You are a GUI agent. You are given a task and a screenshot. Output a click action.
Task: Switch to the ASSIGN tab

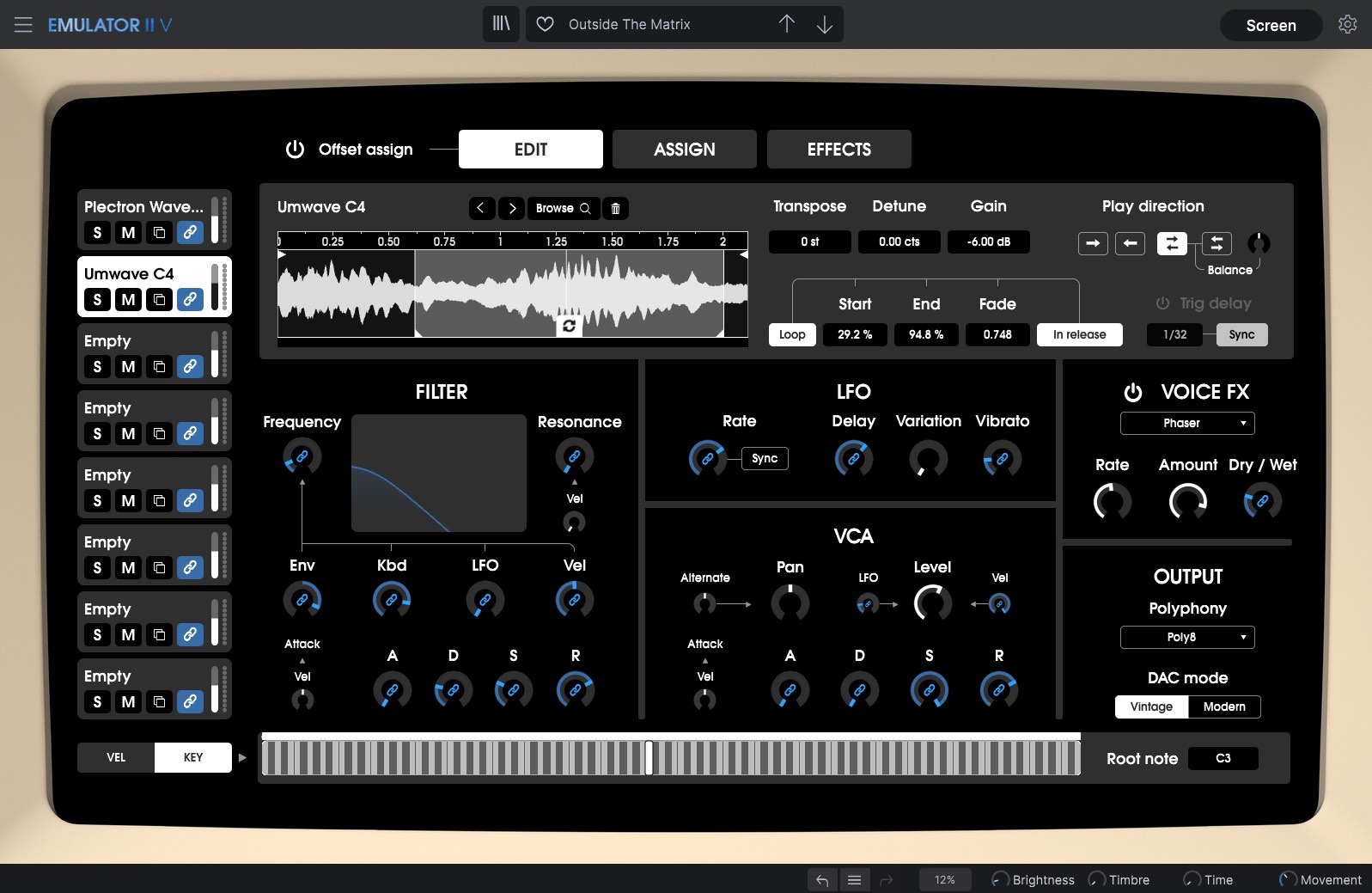[x=685, y=149]
